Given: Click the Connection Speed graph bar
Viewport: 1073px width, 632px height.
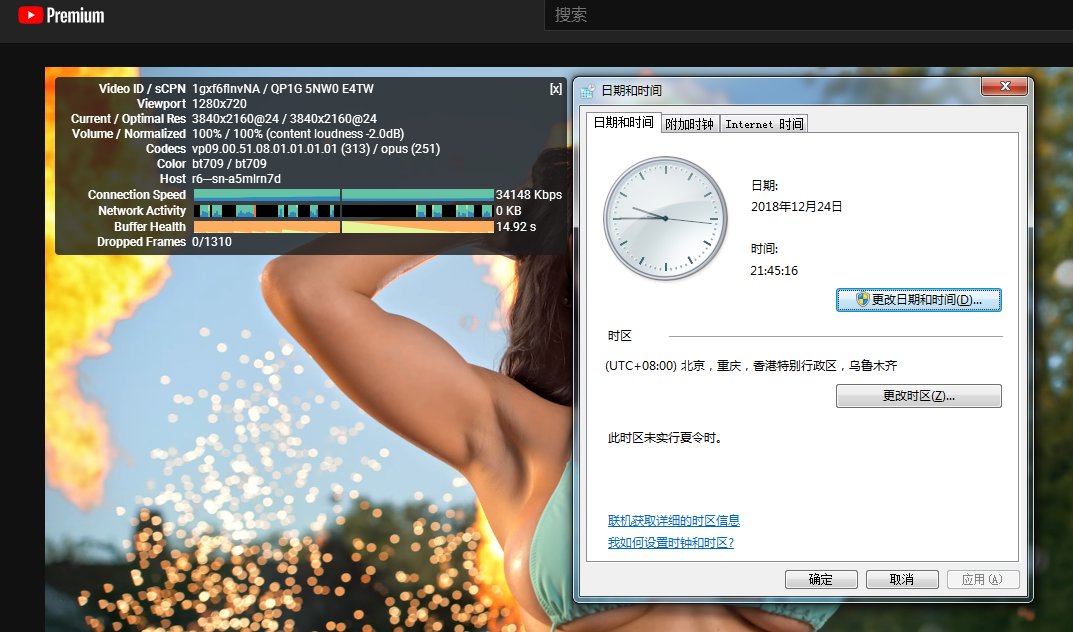Looking at the screenshot, I should pyautogui.click(x=343, y=195).
